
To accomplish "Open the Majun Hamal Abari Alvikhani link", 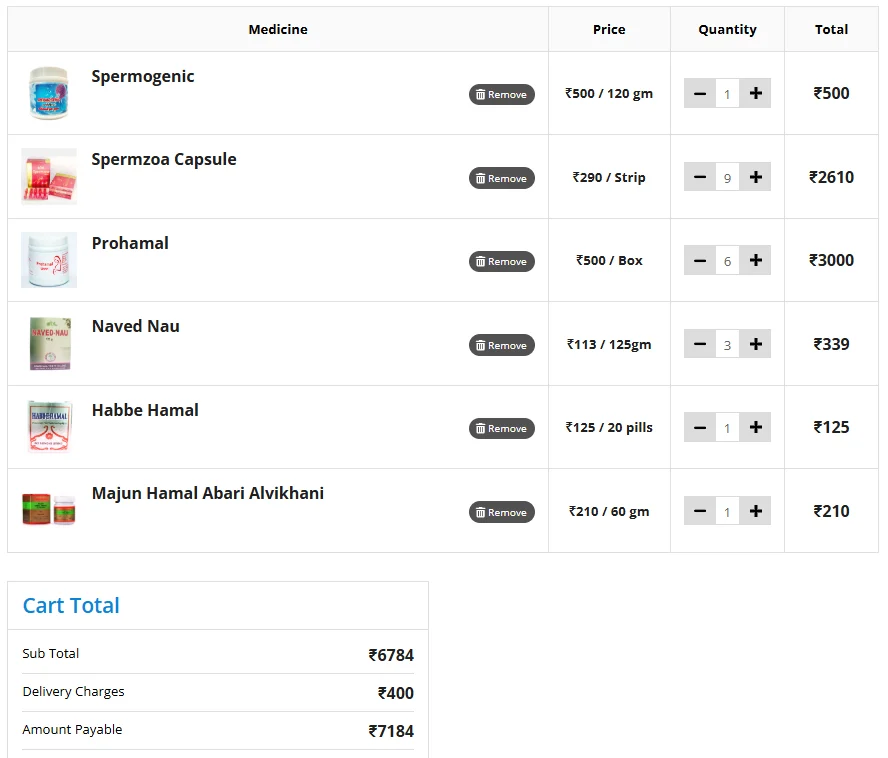I will pos(207,493).
